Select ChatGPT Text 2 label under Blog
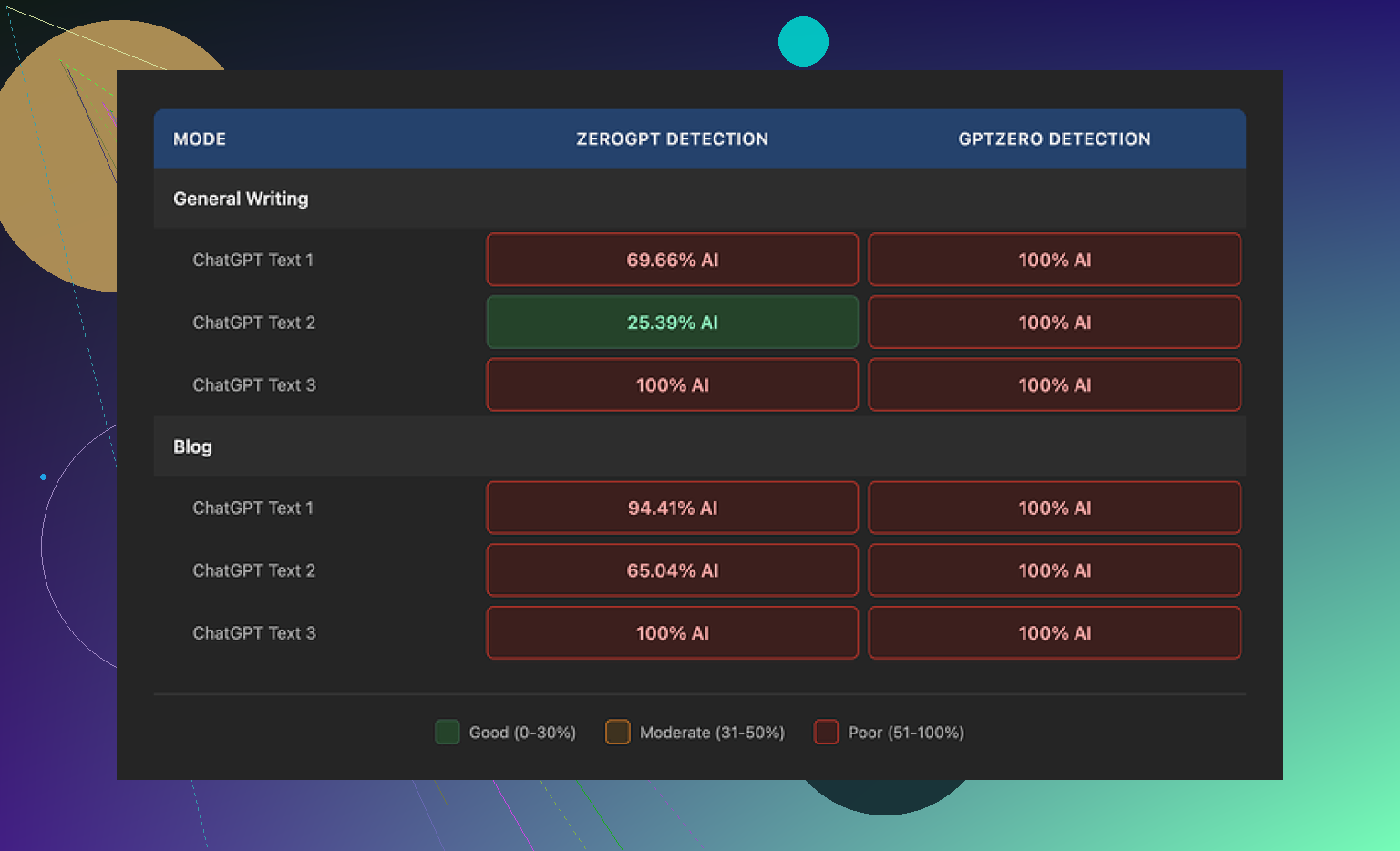Image resolution: width=1400 pixels, height=851 pixels. coord(253,570)
